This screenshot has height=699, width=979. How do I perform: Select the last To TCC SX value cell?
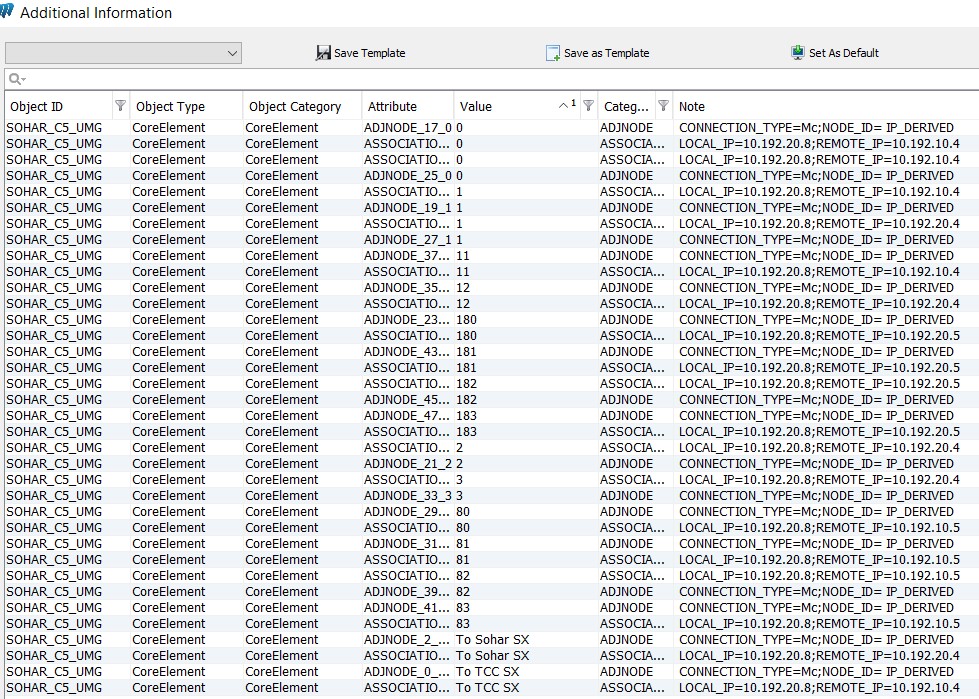[x=488, y=688]
